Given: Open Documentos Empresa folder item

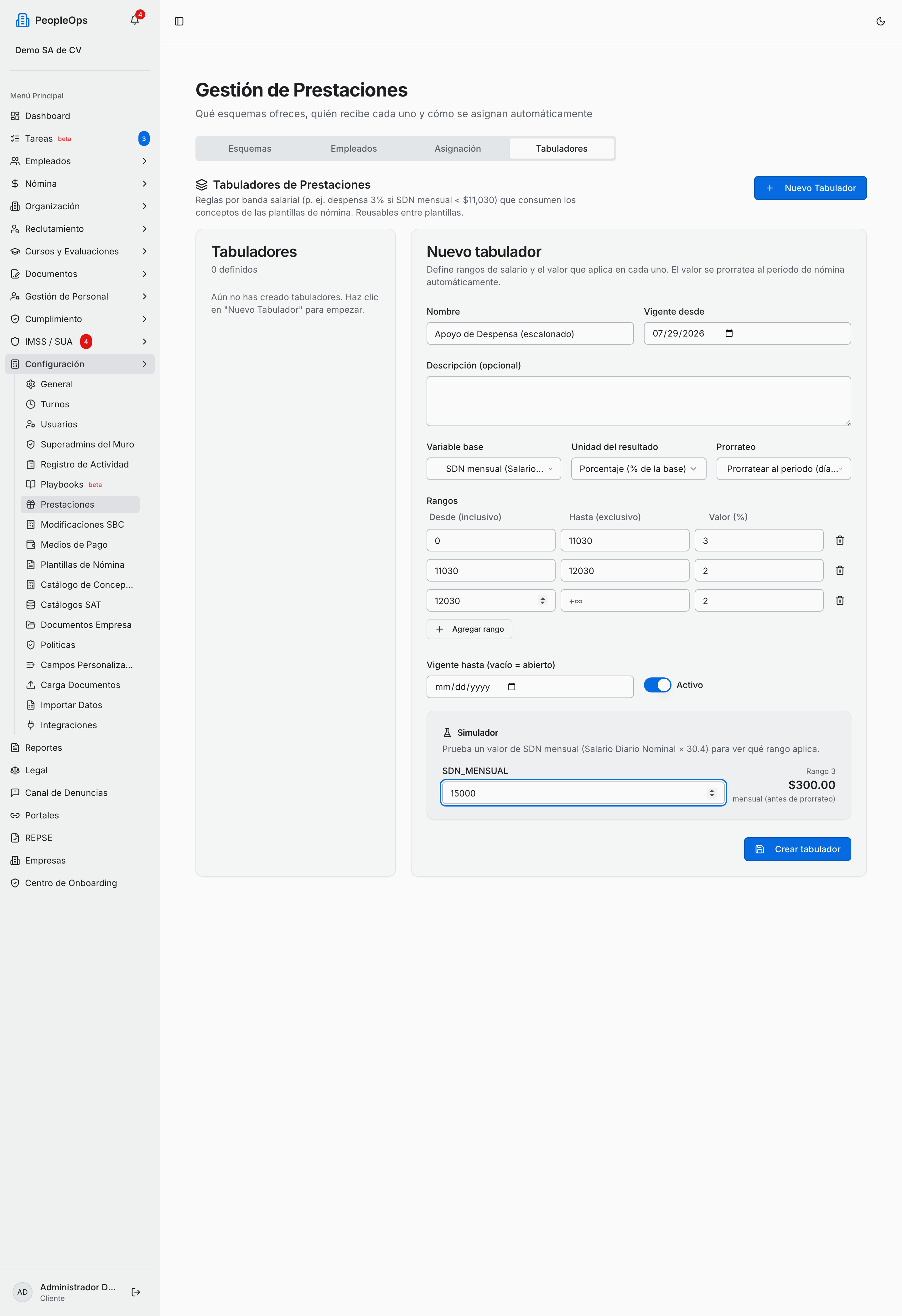Looking at the screenshot, I should (80, 625).
